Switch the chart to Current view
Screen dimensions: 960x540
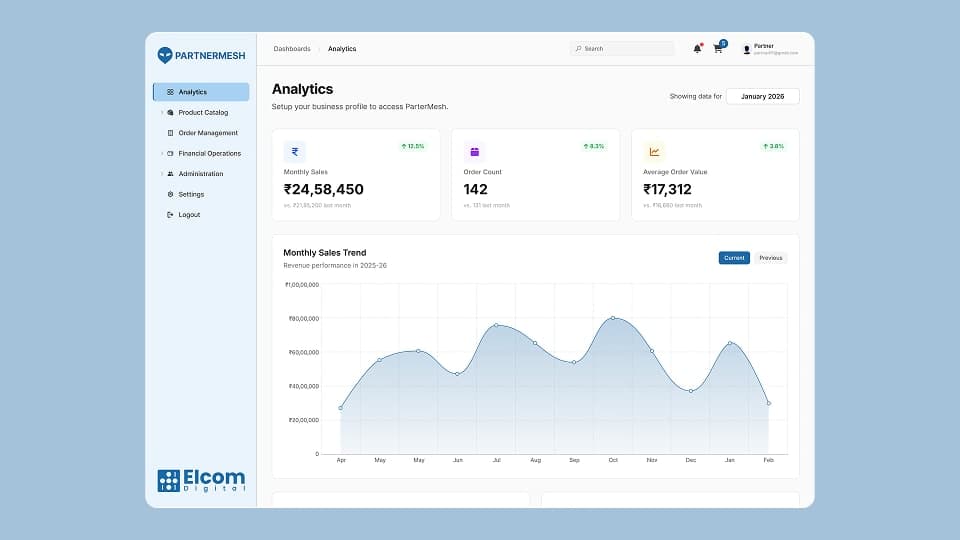(x=734, y=258)
